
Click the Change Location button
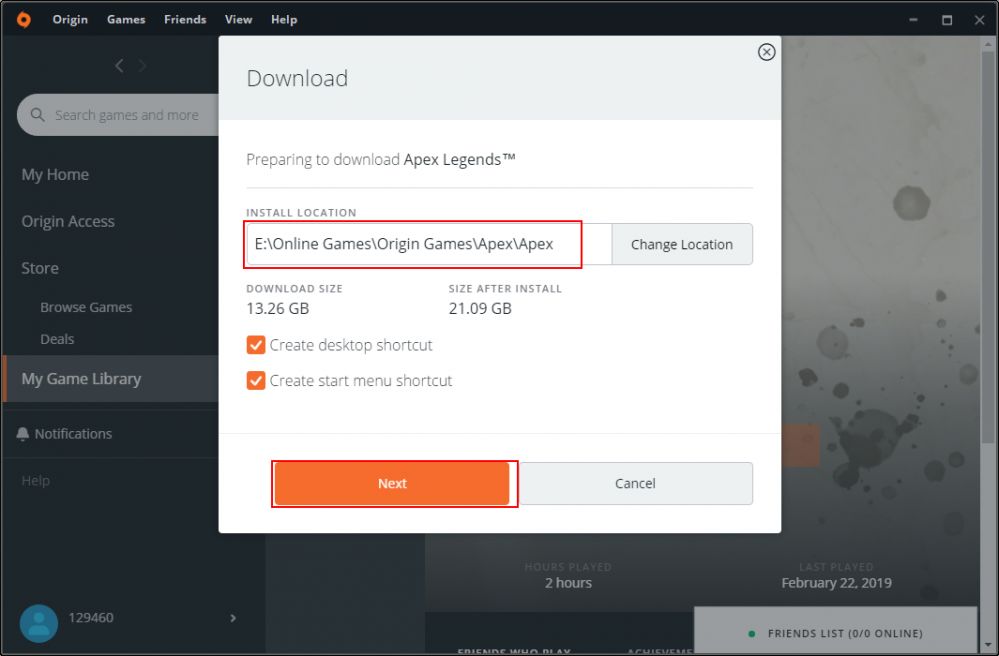click(682, 245)
